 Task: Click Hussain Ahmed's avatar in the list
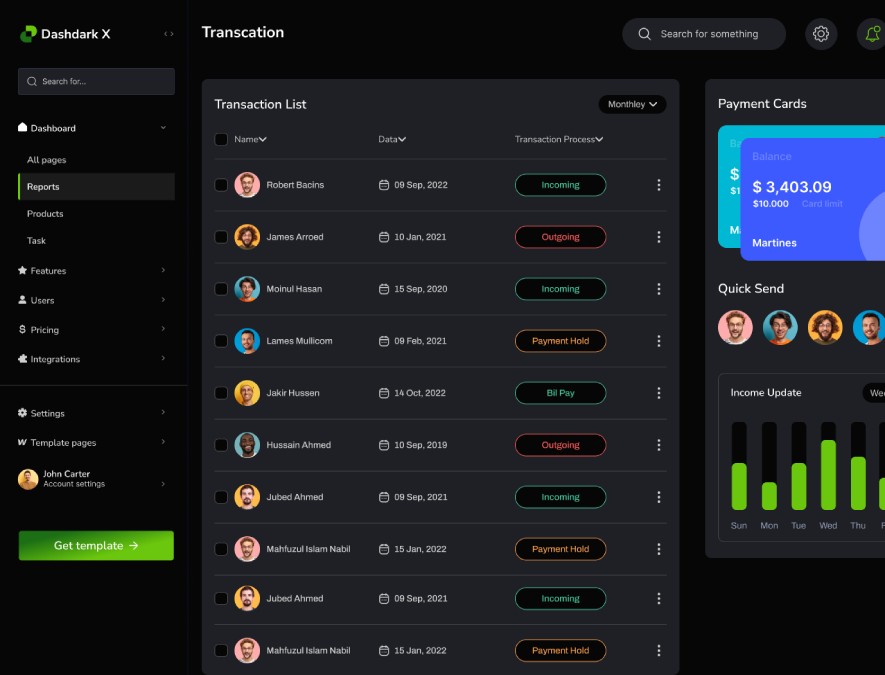coord(247,445)
